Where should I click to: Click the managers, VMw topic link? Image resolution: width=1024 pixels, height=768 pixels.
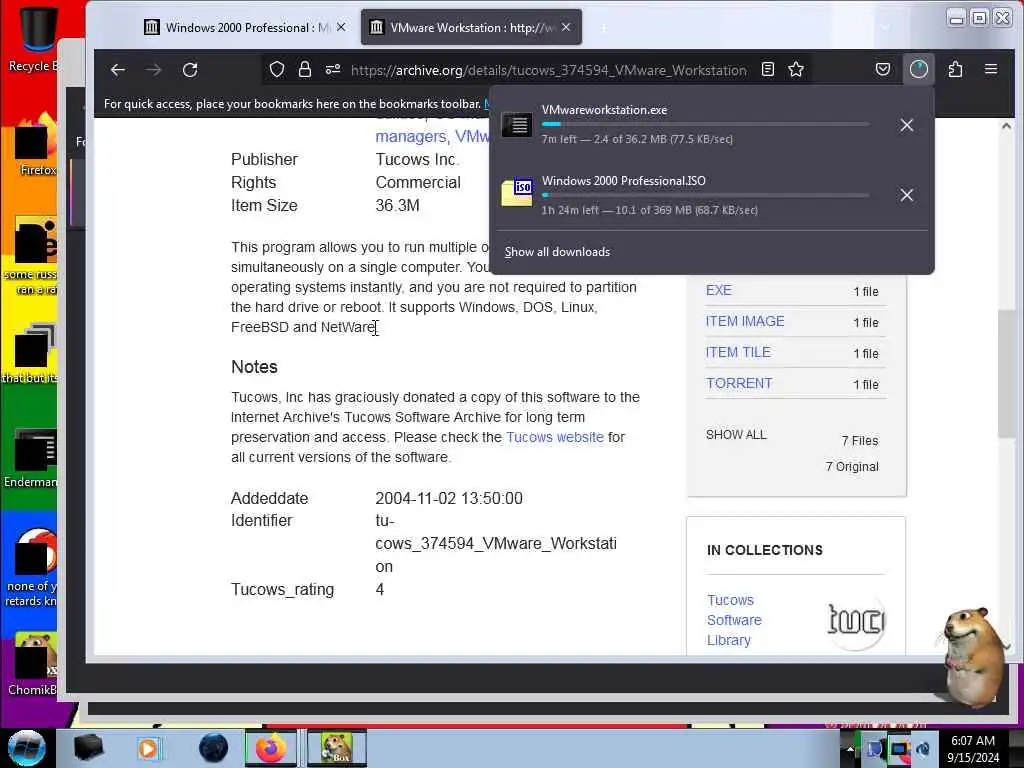click(431, 136)
